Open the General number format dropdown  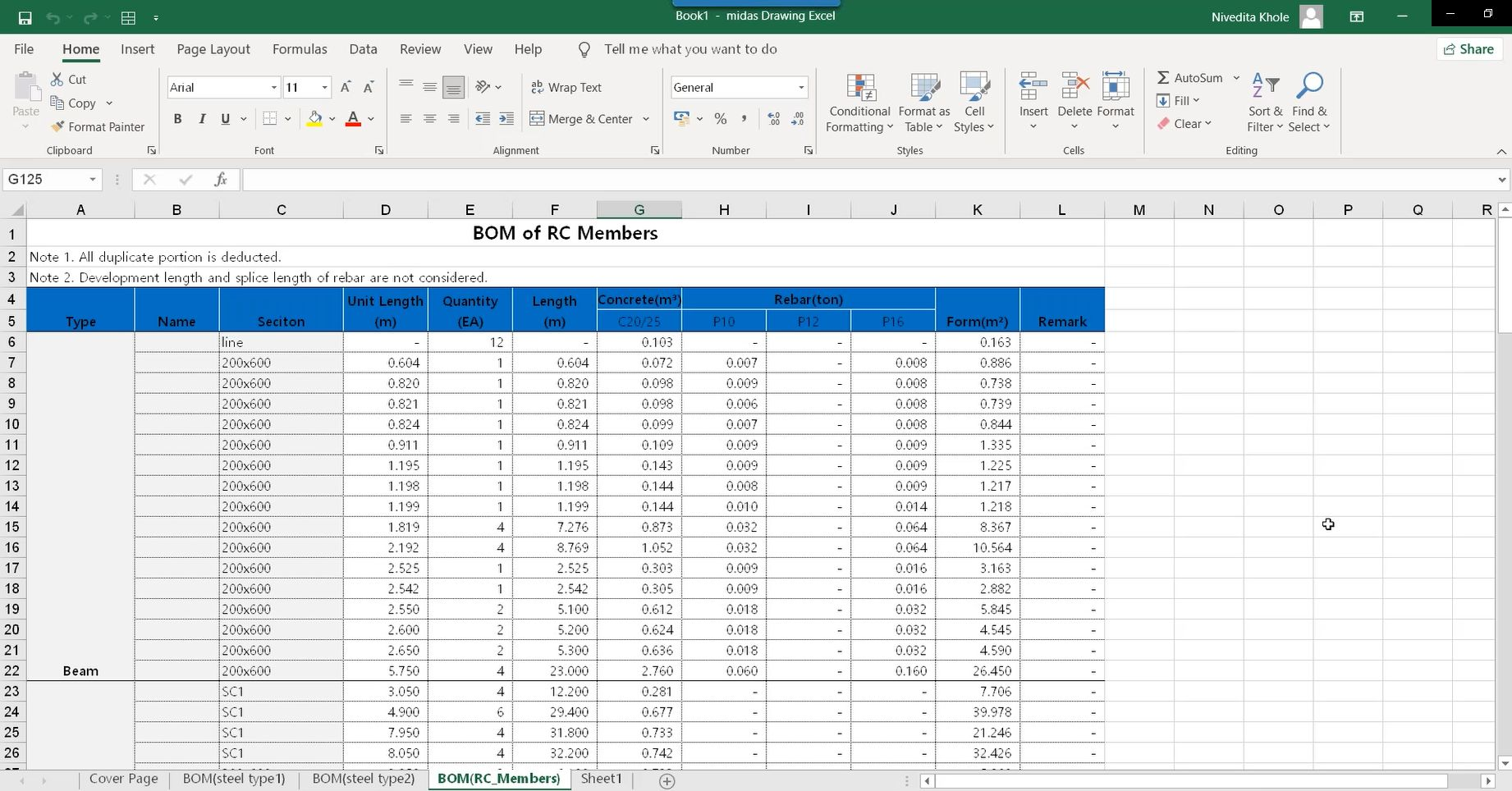(800, 88)
